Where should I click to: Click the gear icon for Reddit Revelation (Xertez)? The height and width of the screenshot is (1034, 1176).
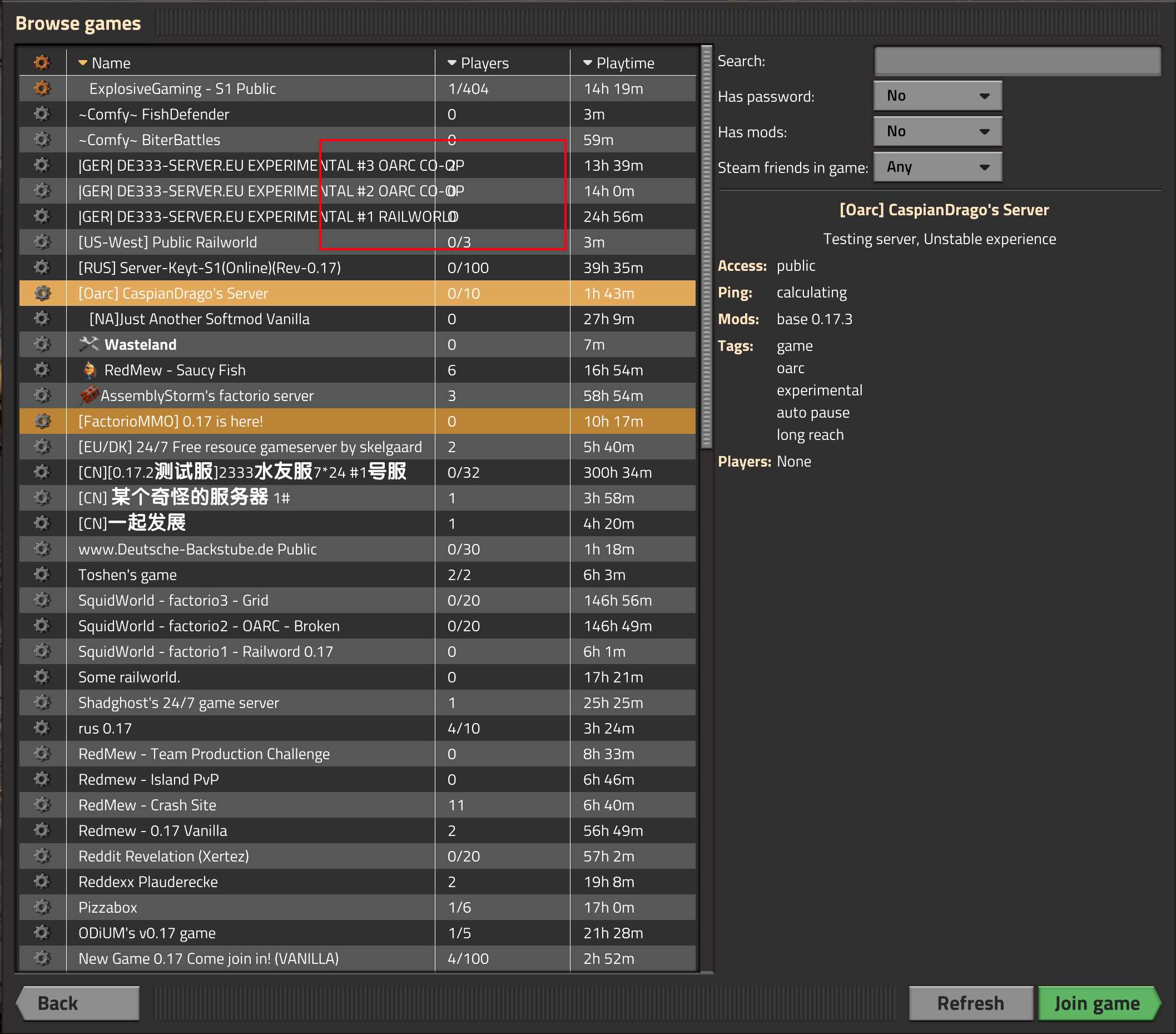(42, 856)
